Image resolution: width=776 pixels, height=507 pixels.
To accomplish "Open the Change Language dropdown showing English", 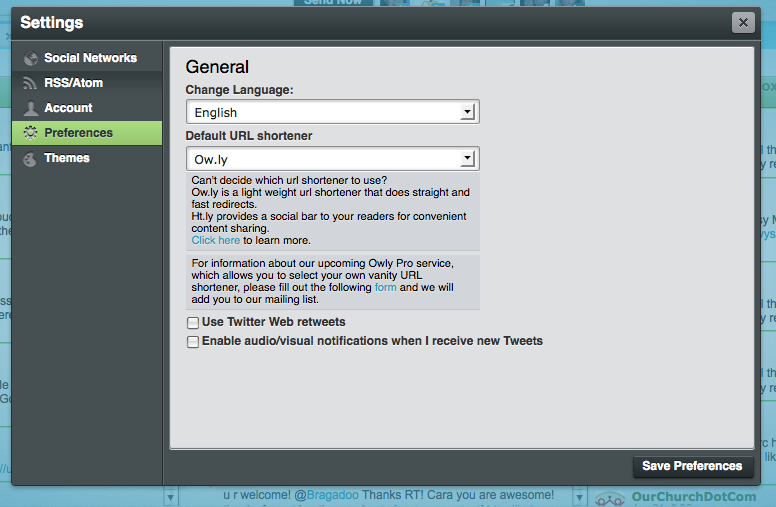I will point(333,112).
